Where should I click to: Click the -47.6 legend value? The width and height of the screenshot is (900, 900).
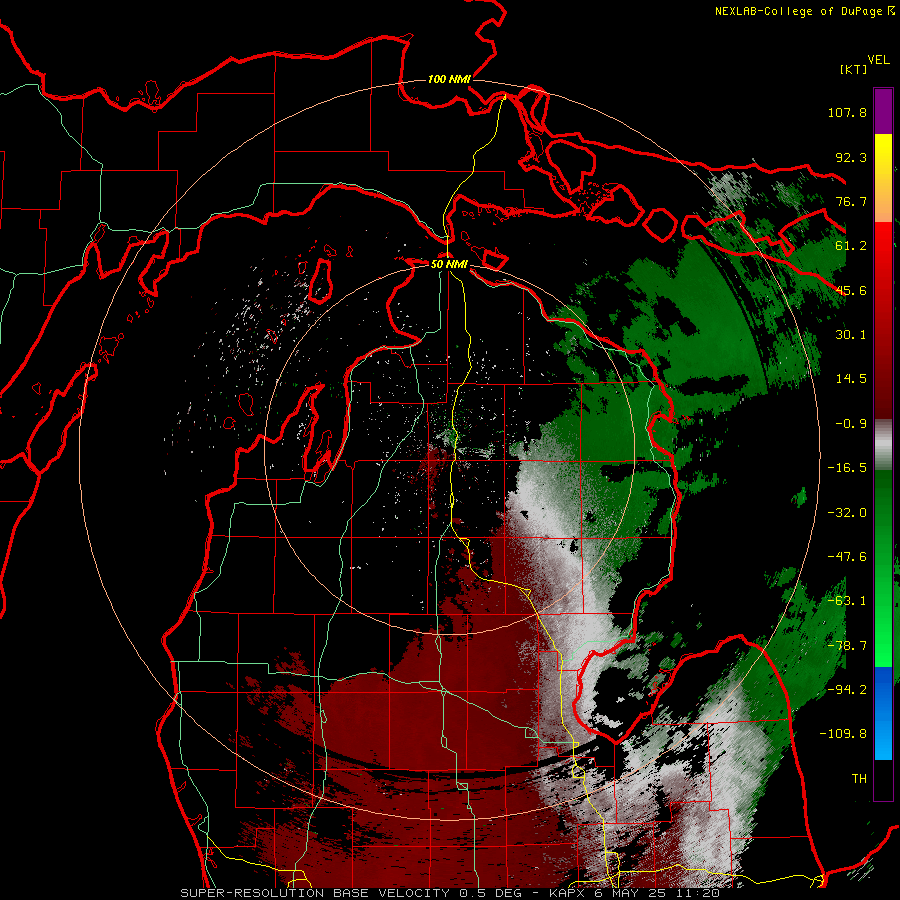point(847,557)
